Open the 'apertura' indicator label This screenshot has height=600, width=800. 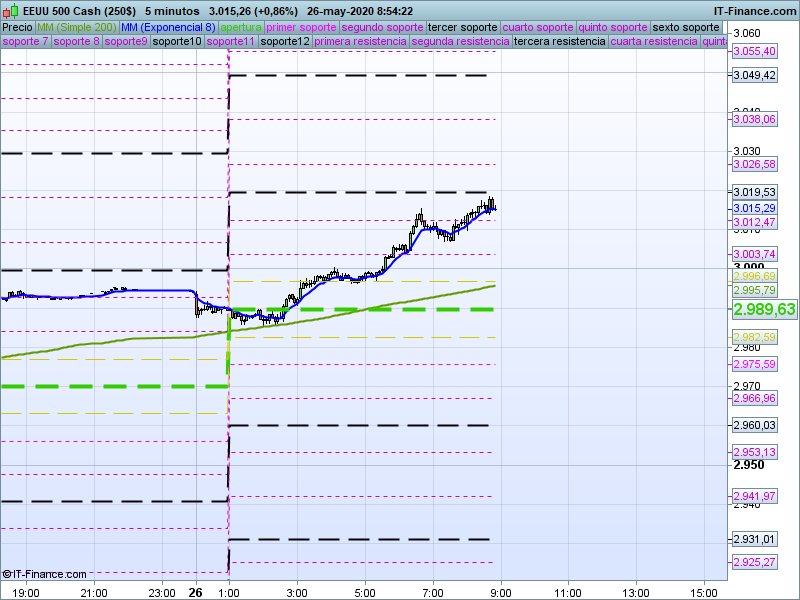coord(241,27)
